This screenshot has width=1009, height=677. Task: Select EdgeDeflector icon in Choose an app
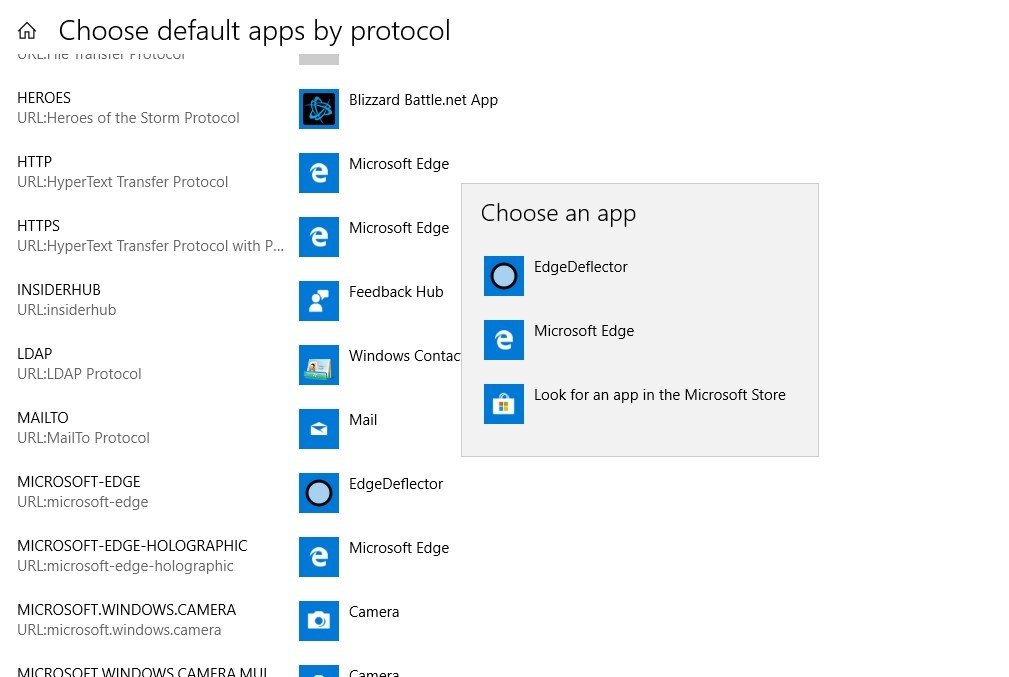(x=504, y=276)
